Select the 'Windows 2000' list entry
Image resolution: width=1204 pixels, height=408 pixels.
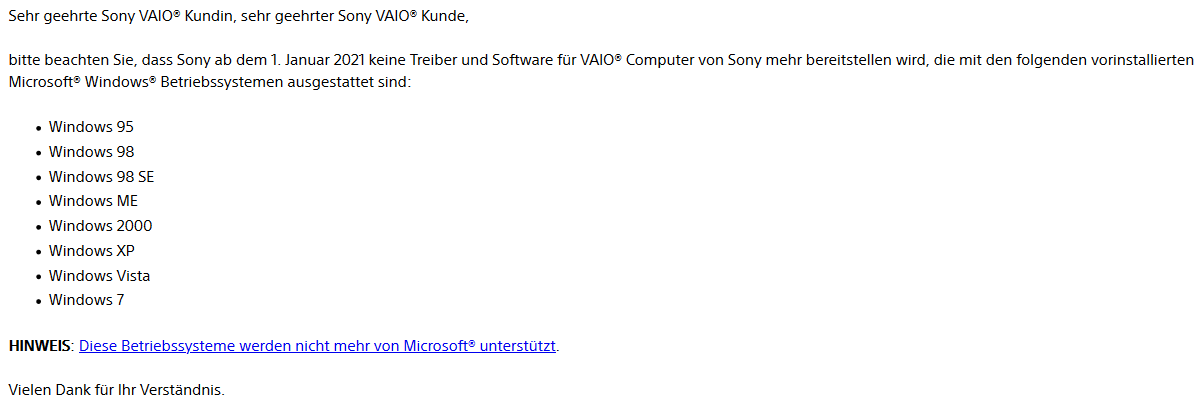[x=100, y=226]
